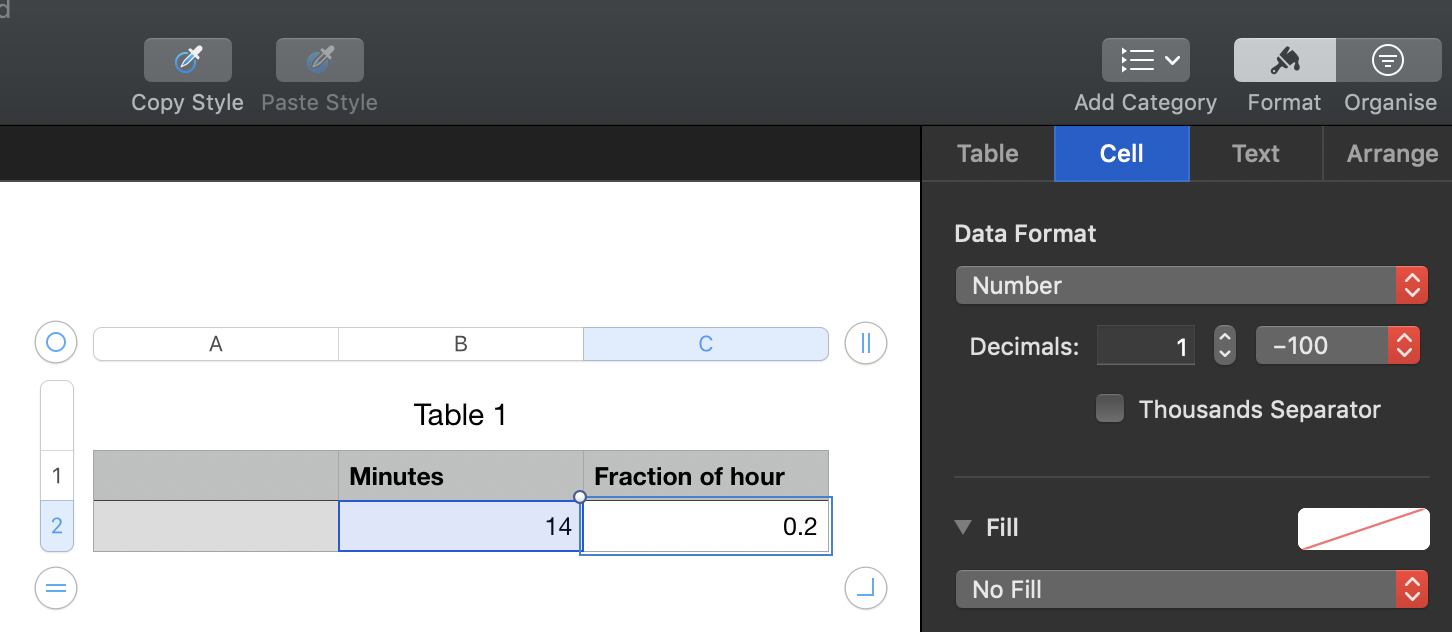Open the Organise panel icon
Screen dimensions: 1452x632
1387,61
